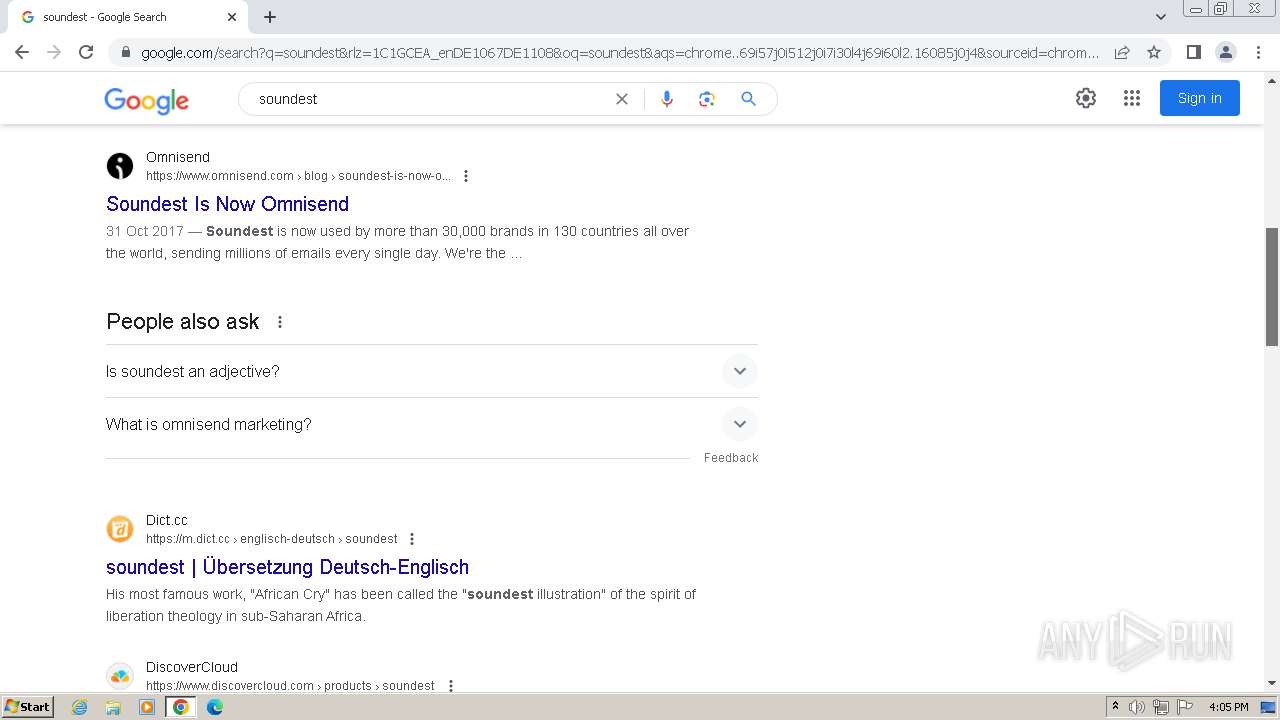The width and height of the screenshot is (1280, 720).
Task: Open Google search settings gear
Action: 1086,98
